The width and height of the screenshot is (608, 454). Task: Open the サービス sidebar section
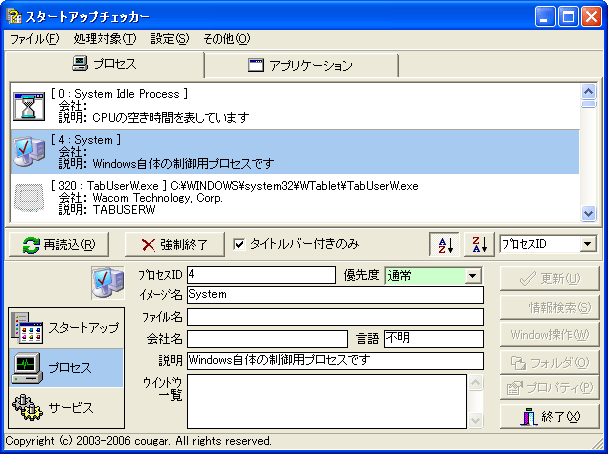pos(67,407)
